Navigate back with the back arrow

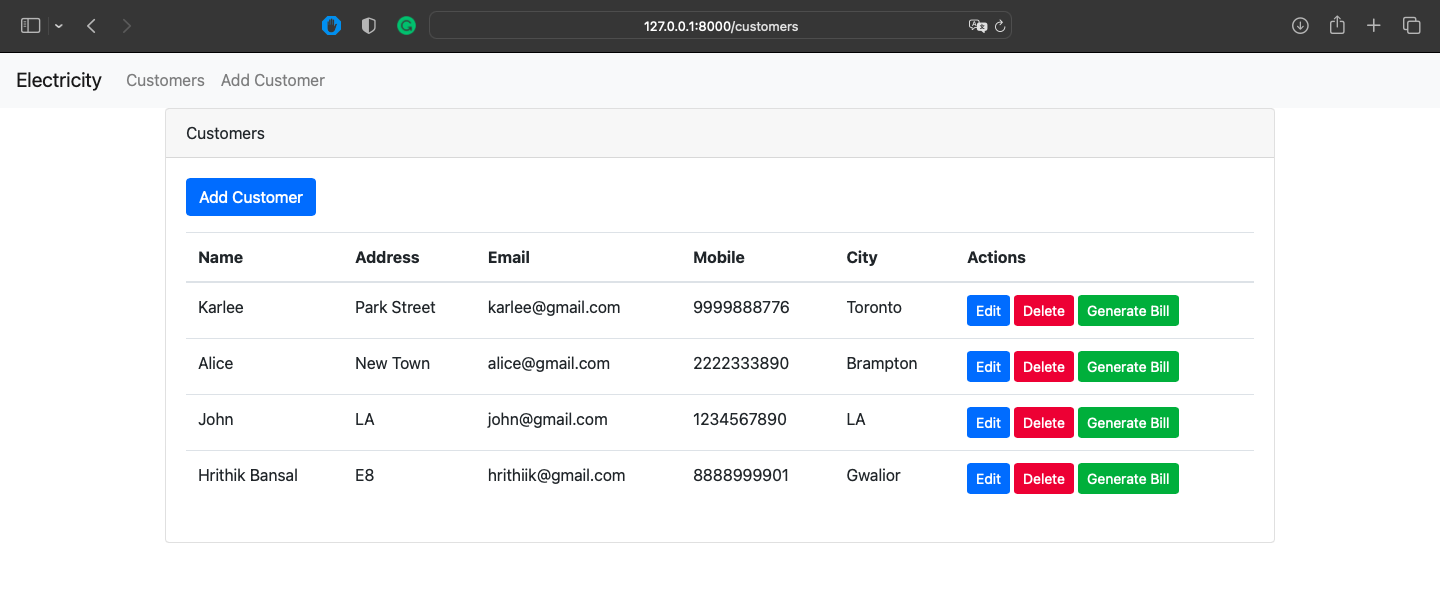coord(90,25)
